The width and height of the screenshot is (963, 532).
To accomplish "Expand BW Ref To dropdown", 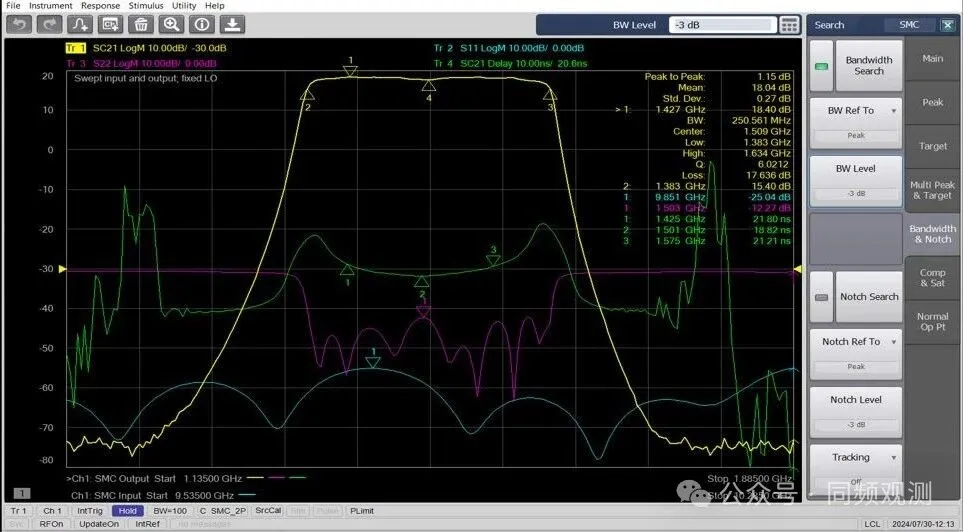I will point(894,111).
